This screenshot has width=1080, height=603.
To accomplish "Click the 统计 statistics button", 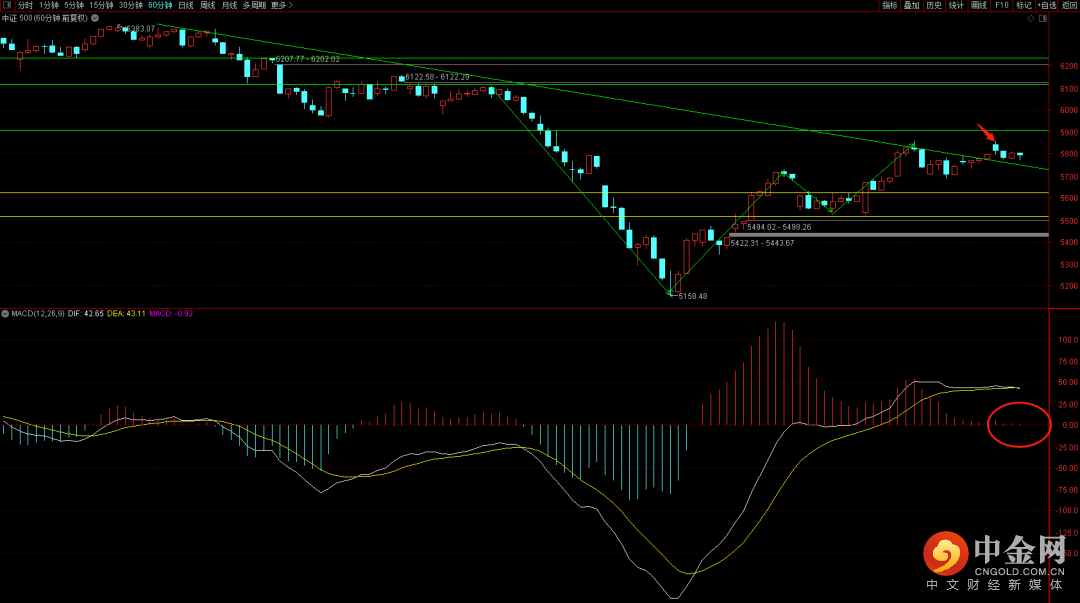I will click(x=956, y=5).
